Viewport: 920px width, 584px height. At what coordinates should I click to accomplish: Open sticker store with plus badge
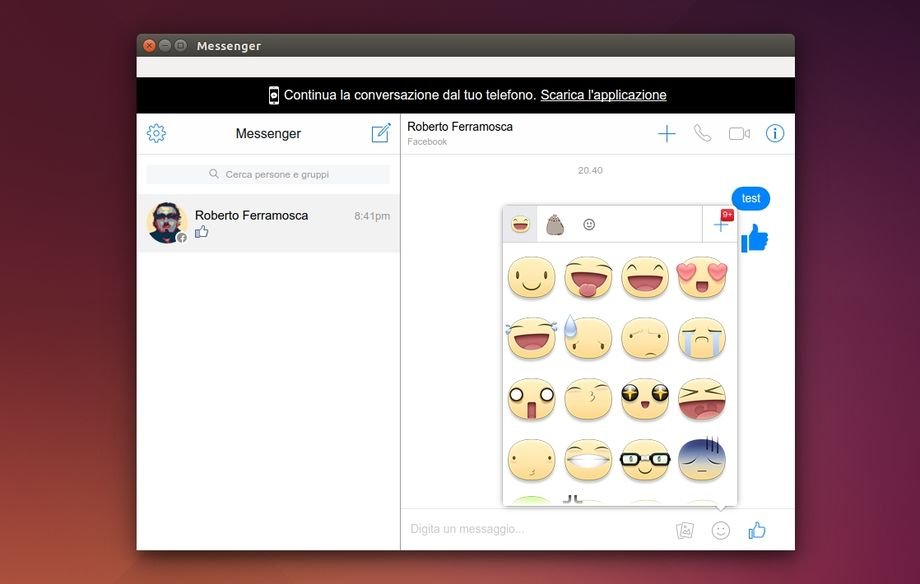pos(721,224)
